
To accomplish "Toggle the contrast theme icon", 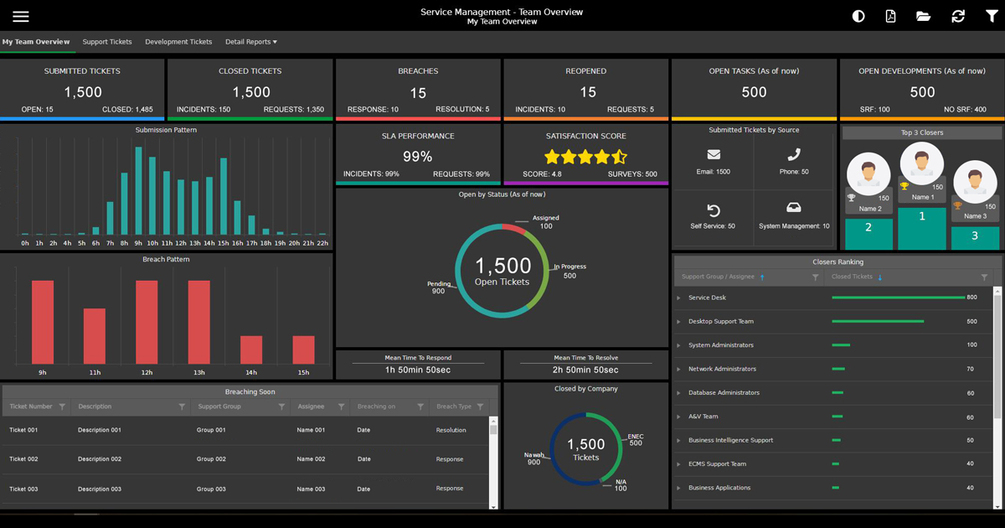I will point(858,17).
